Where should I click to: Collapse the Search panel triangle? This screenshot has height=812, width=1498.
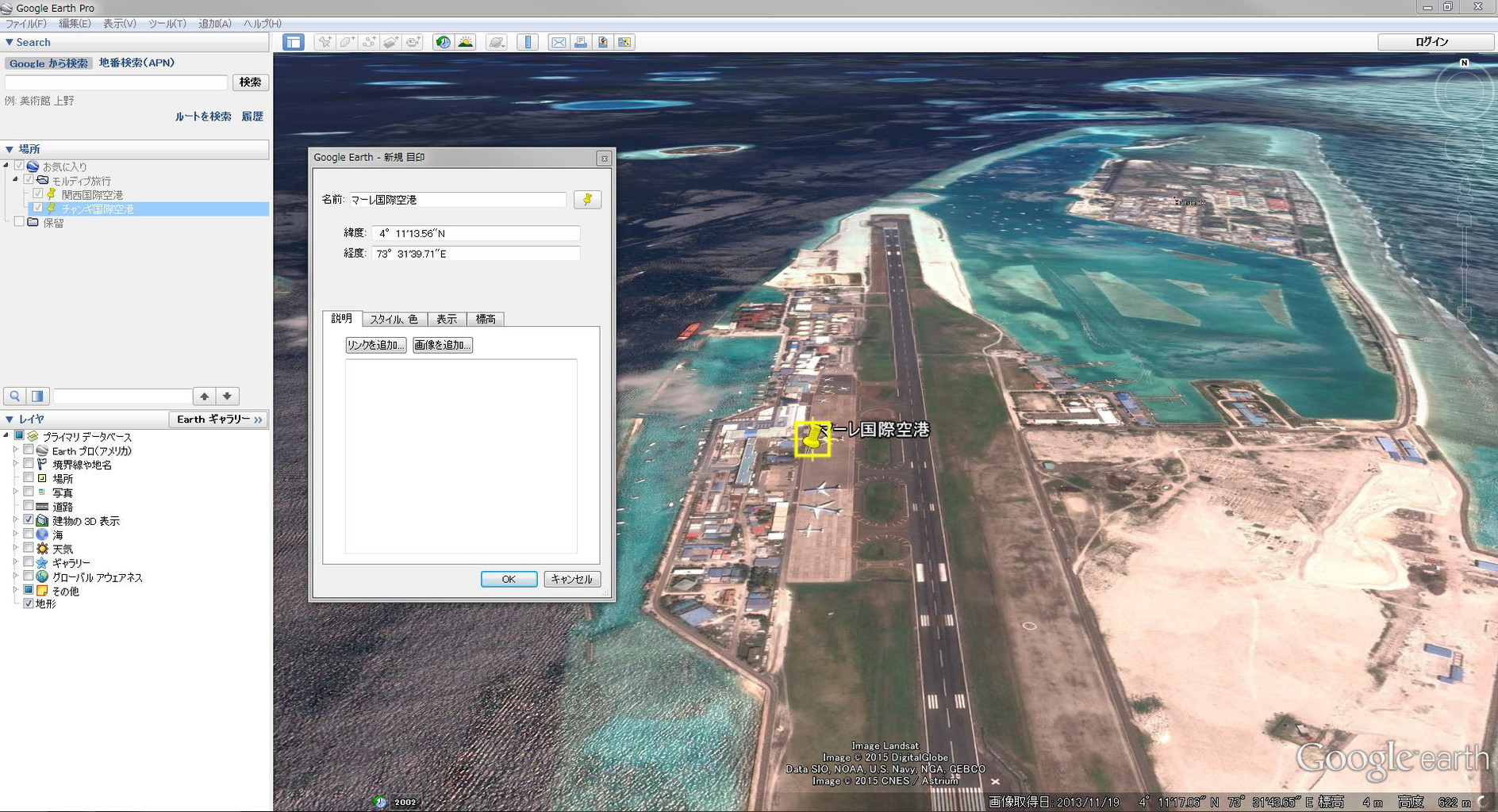point(9,42)
